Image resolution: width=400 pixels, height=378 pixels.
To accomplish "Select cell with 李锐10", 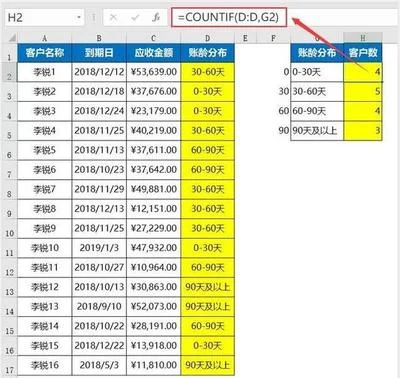I will pos(45,248).
